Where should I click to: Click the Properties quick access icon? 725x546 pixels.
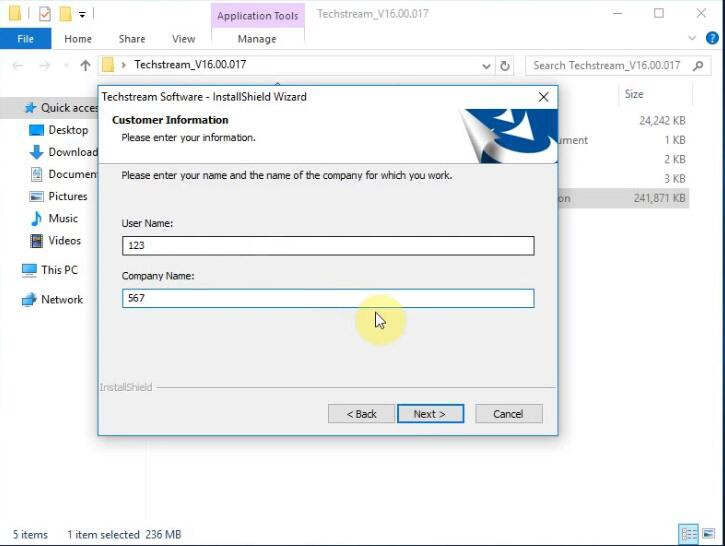pos(44,14)
